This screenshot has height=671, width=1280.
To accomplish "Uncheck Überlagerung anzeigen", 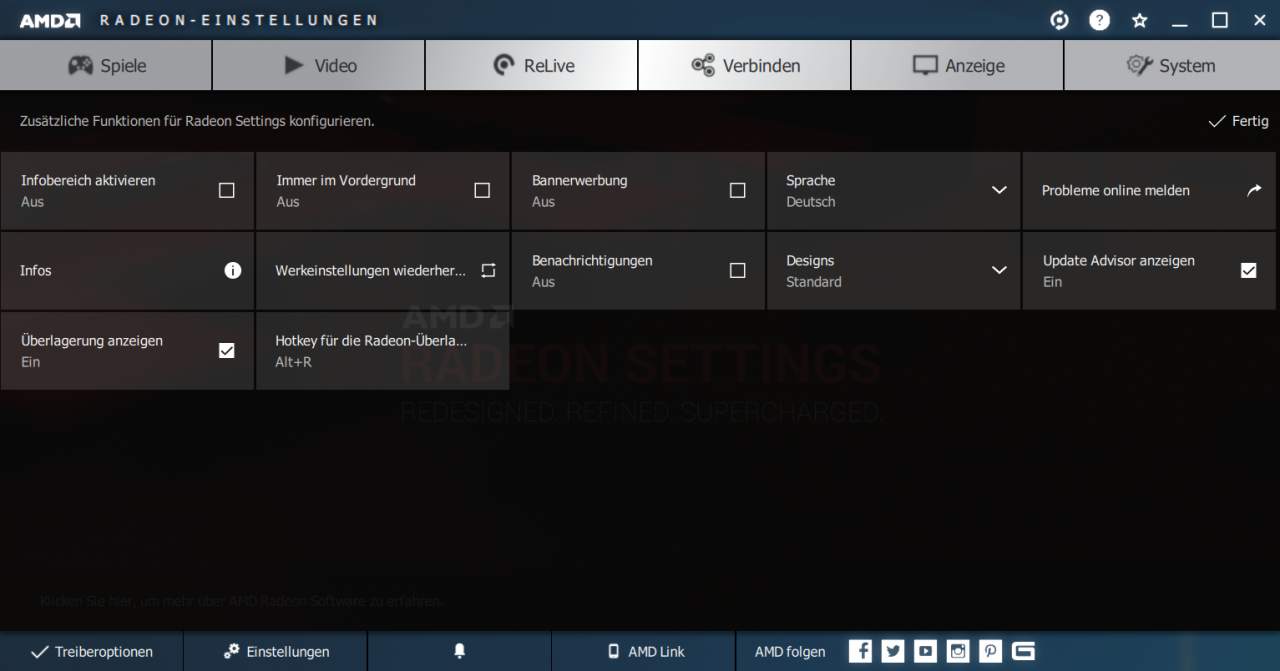I will [227, 350].
